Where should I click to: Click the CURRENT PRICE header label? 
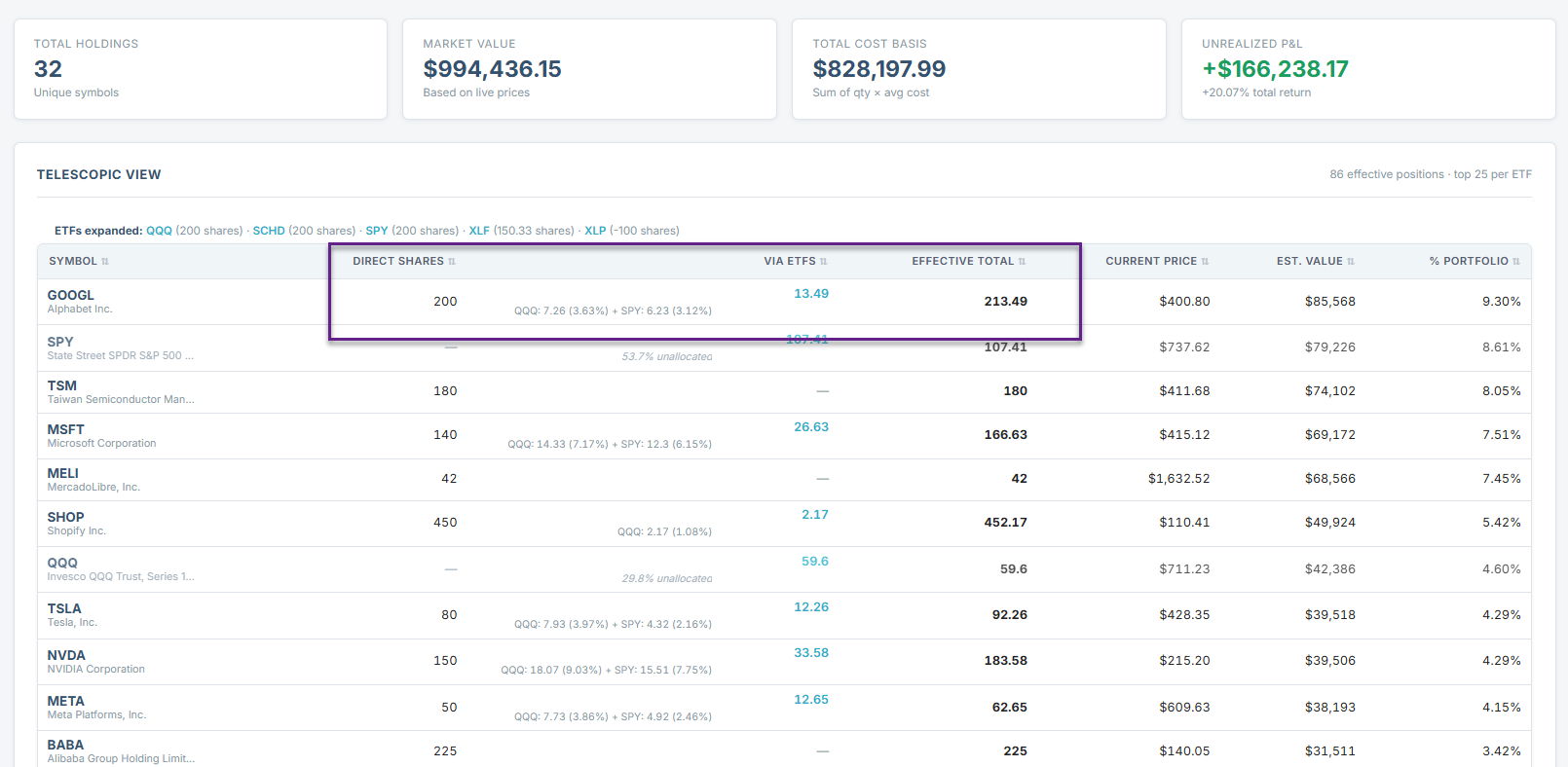click(x=1151, y=262)
